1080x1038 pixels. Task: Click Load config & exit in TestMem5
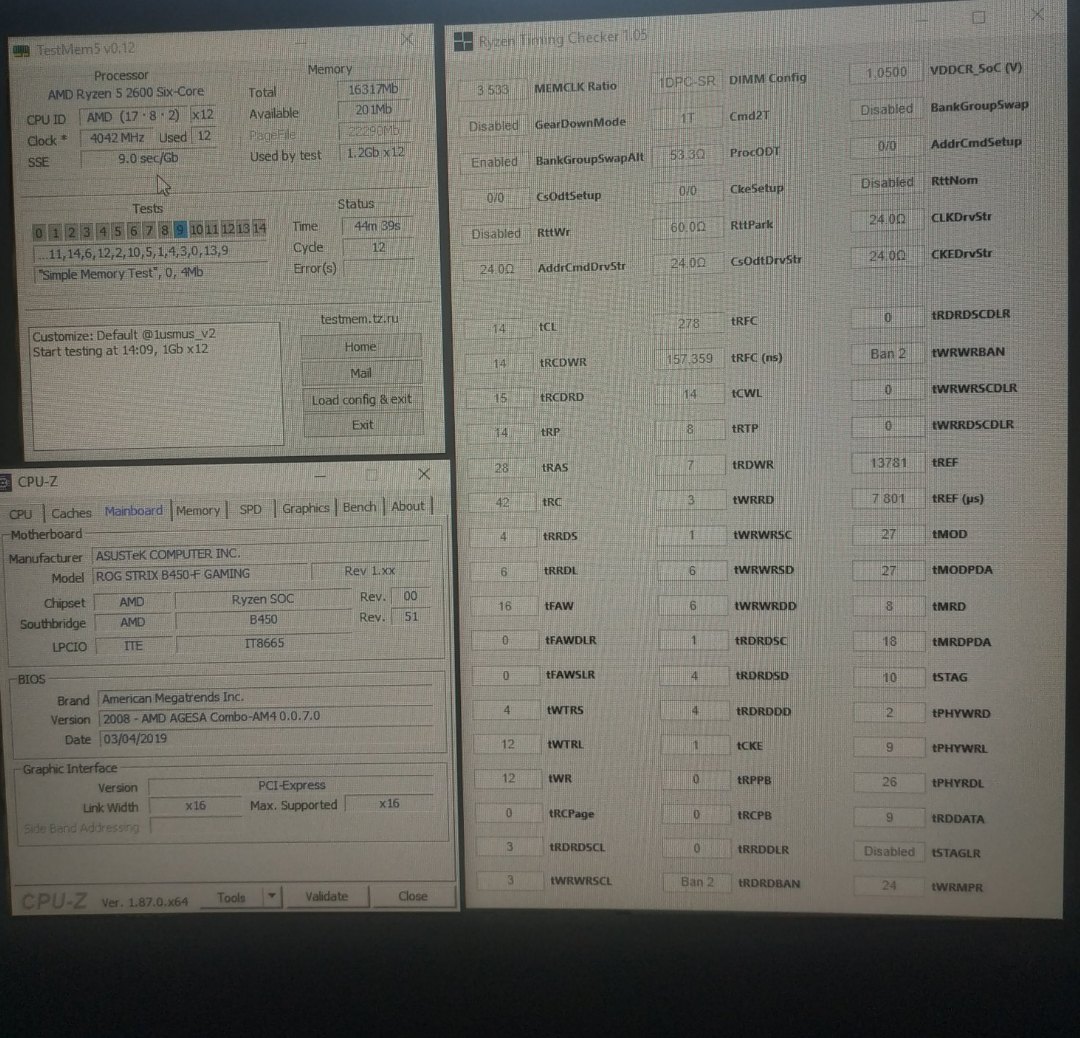362,399
